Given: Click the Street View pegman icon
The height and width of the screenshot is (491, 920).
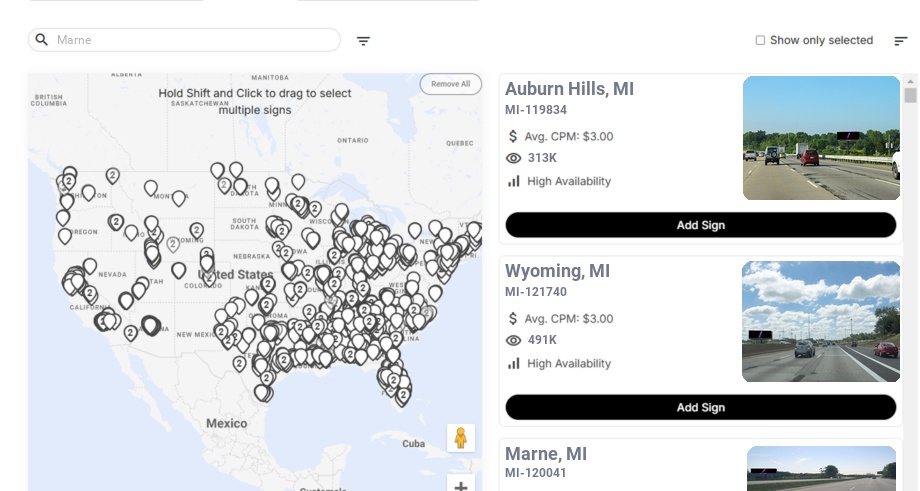Looking at the screenshot, I should click(461, 438).
